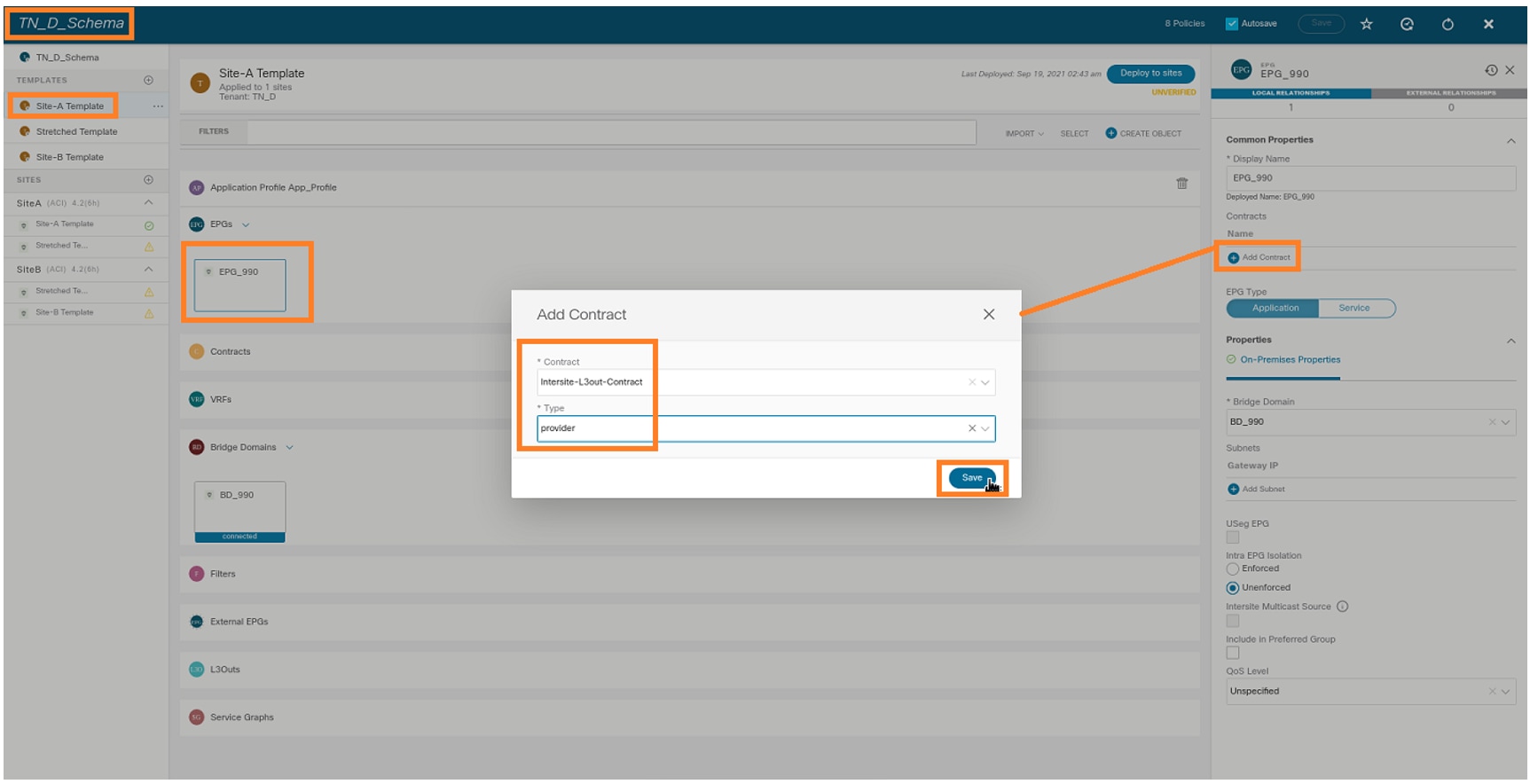Click the favorite star icon in header
The image size is (1530, 784).
click(1367, 24)
